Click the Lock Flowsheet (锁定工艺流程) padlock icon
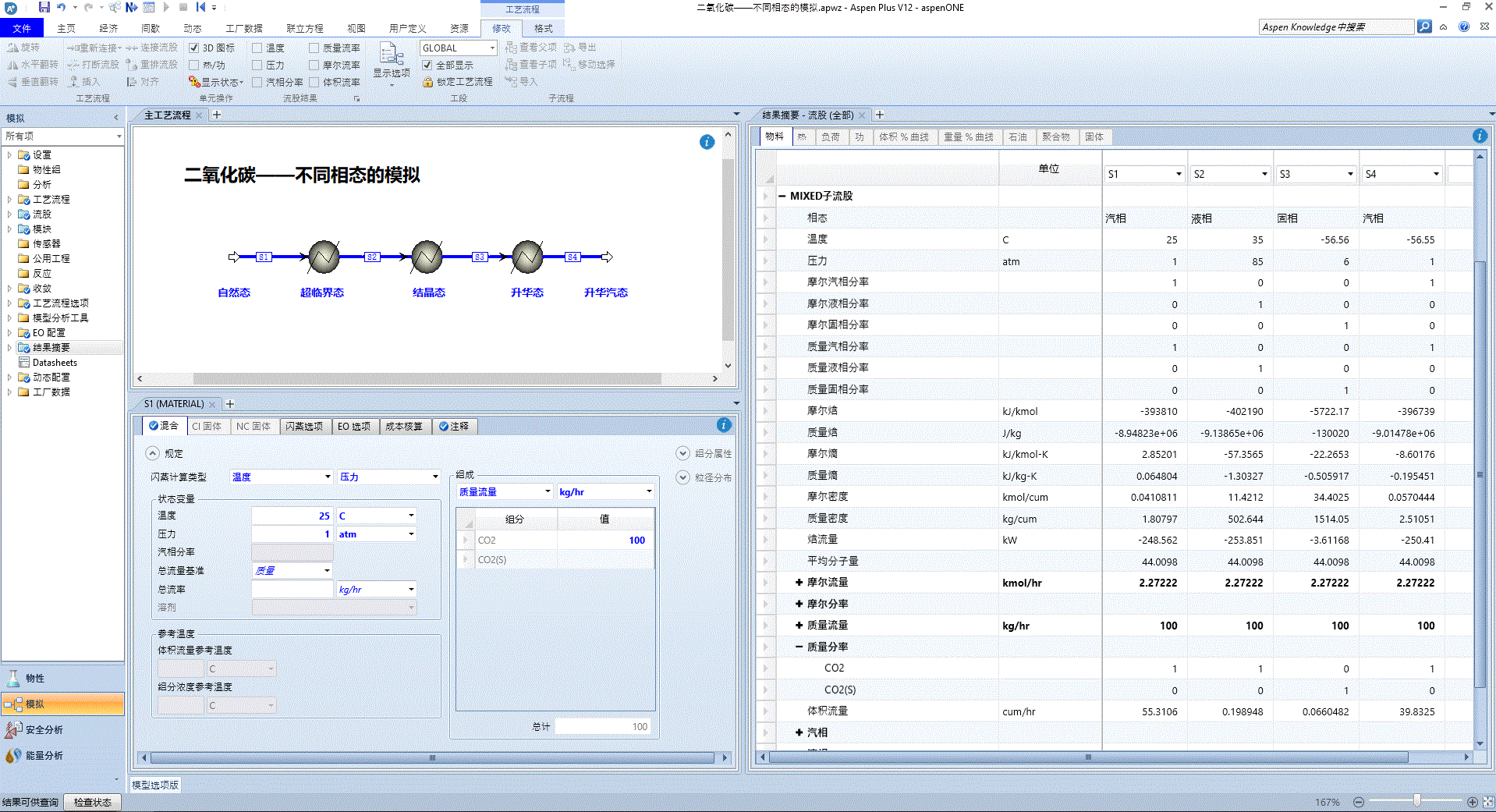The width and height of the screenshot is (1496, 812). point(427,82)
